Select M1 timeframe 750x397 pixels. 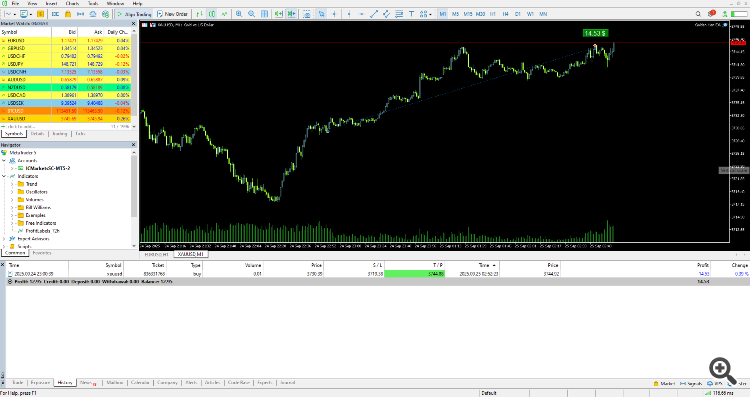tap(442, 14)
